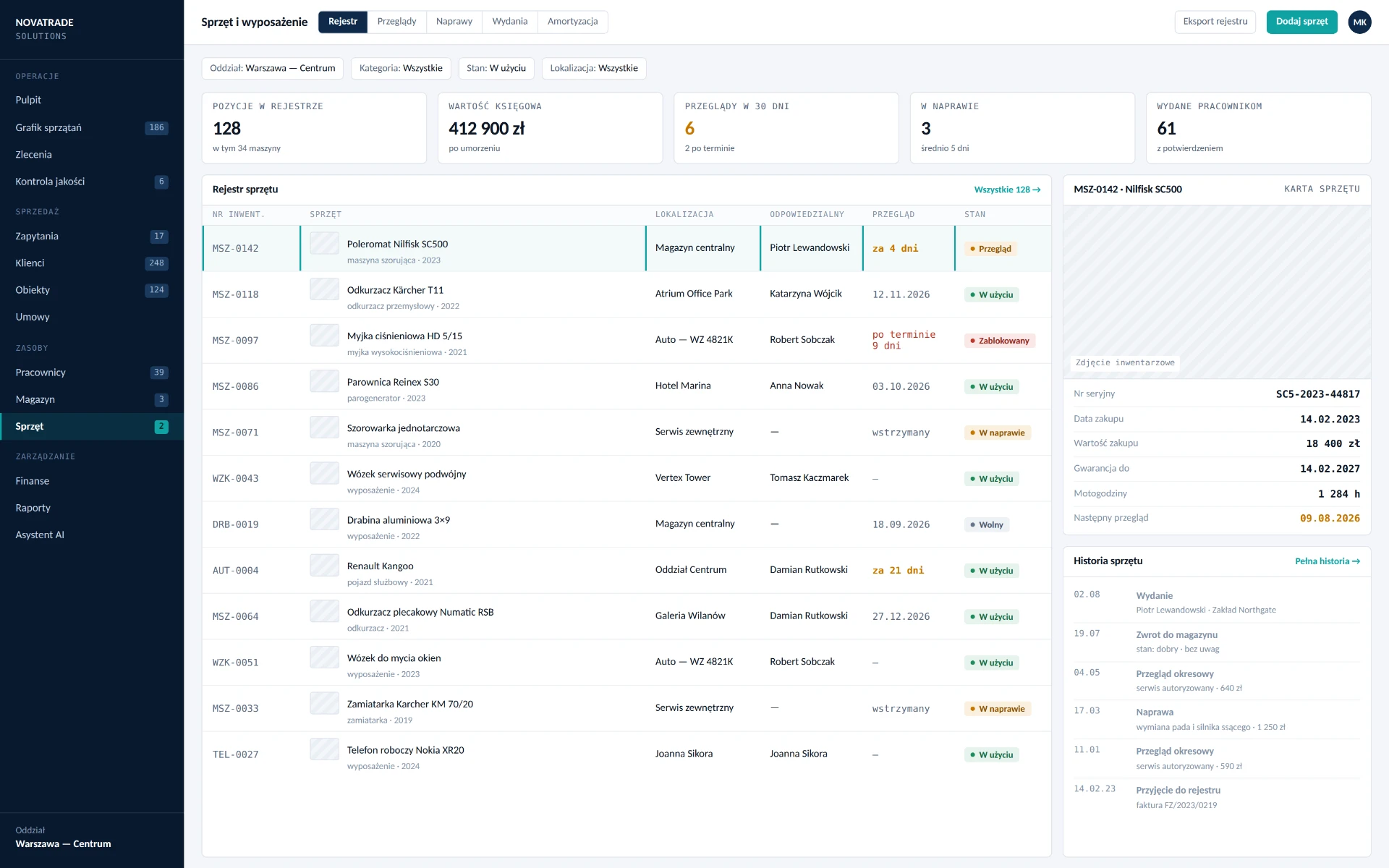The width and height of the screenshot is (1389, 868).
Task: Open the Pełna historia link
Action: pyautogui.click(x=1328, y=561)
